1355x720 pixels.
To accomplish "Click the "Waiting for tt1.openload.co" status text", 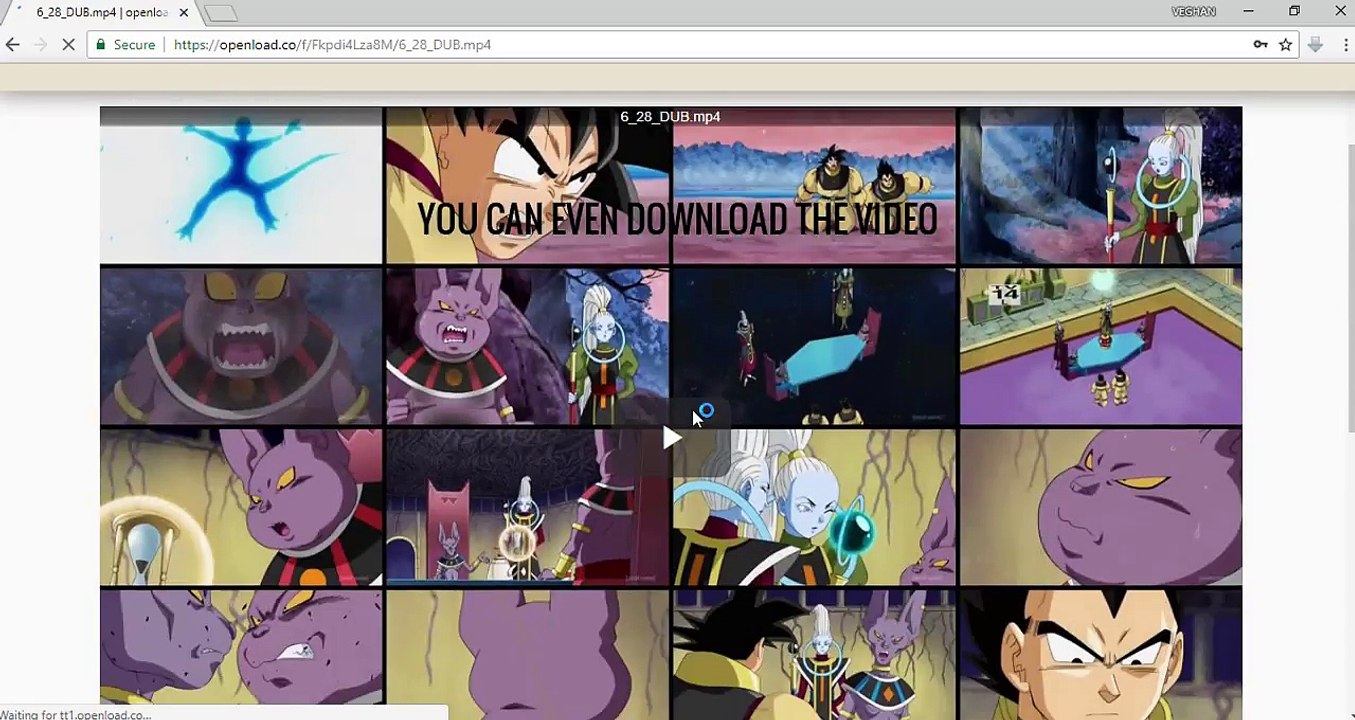I will pyautogui.click(x=76, y=714).
